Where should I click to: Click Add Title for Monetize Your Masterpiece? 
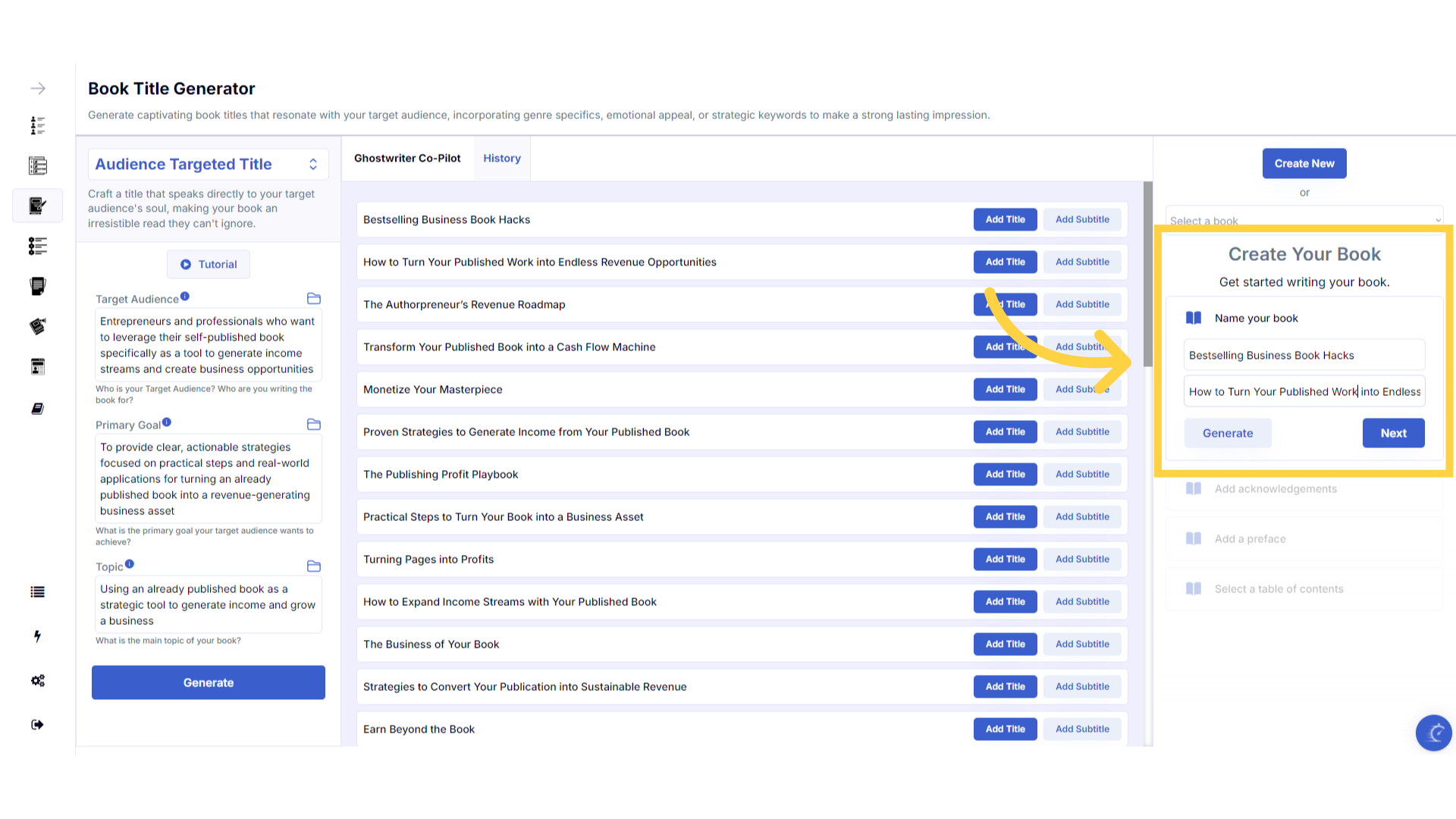pos(1005,390)
